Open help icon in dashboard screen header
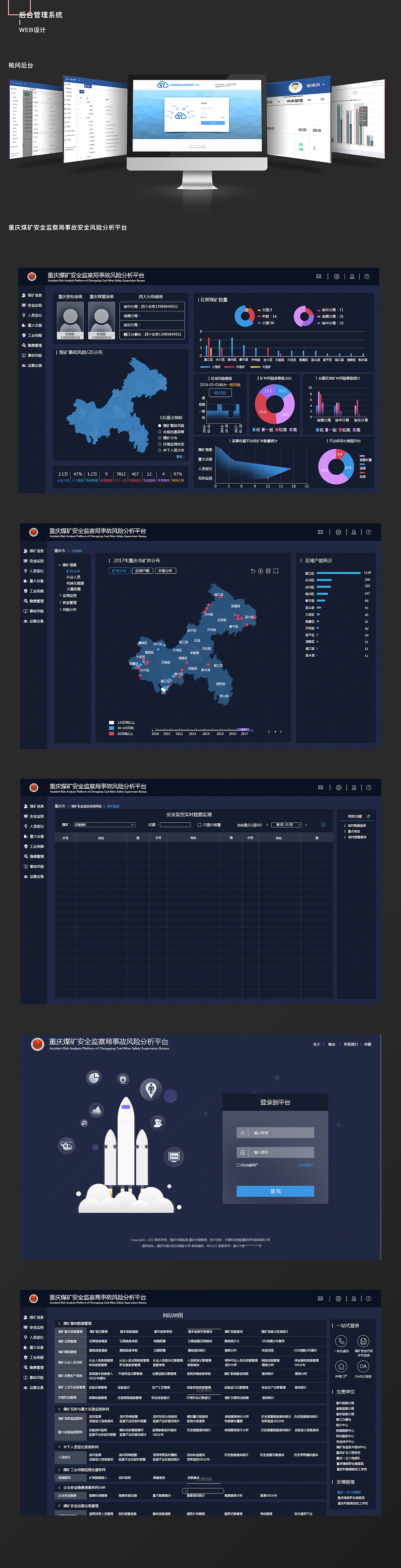The height and width of the screenshot is (1568, 401). (x=367, y=276)
